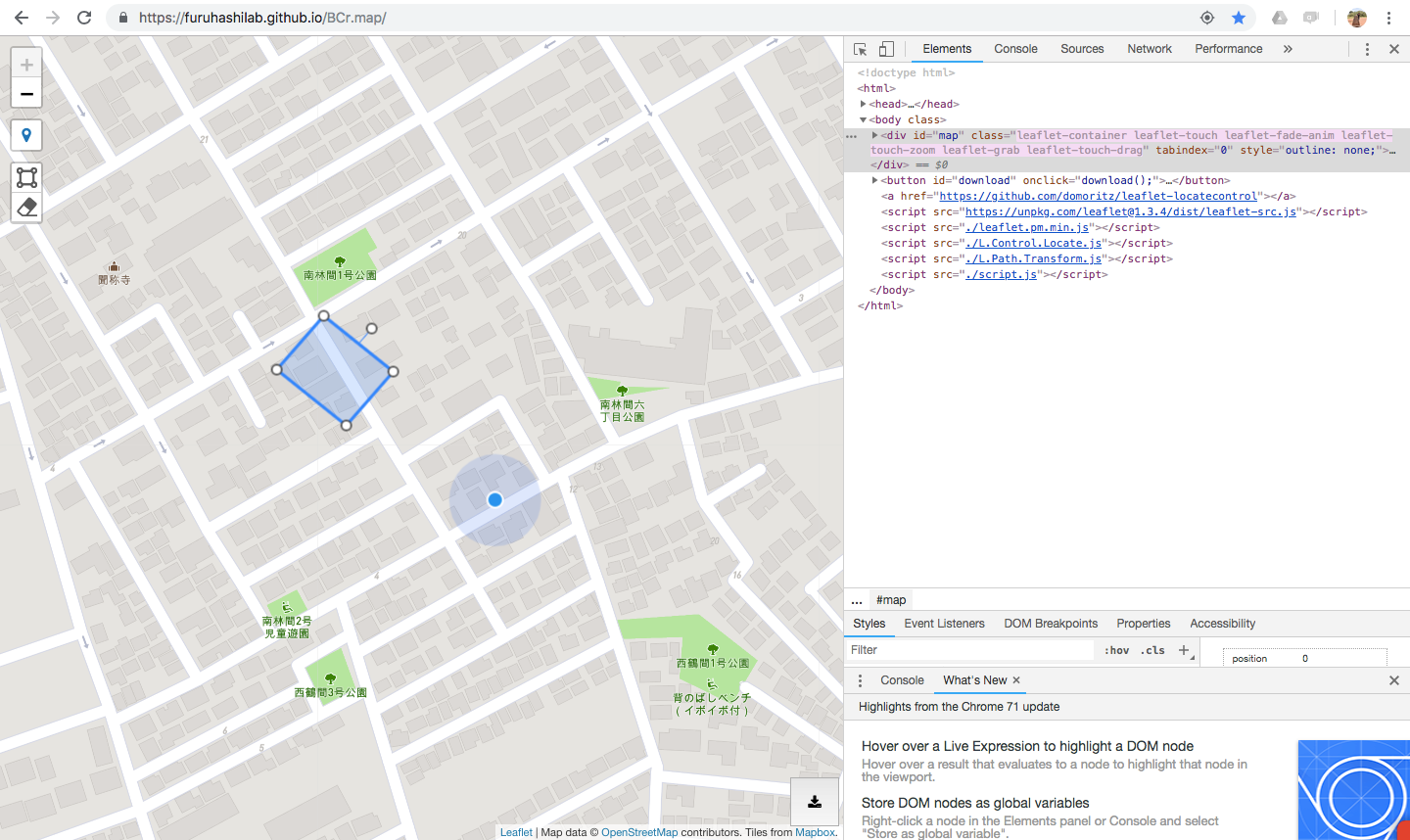The height and width of the screenshot is (840, 1410).
Task: Select the DOM Breakpoints tab
Action: [x=1051, y=624]
